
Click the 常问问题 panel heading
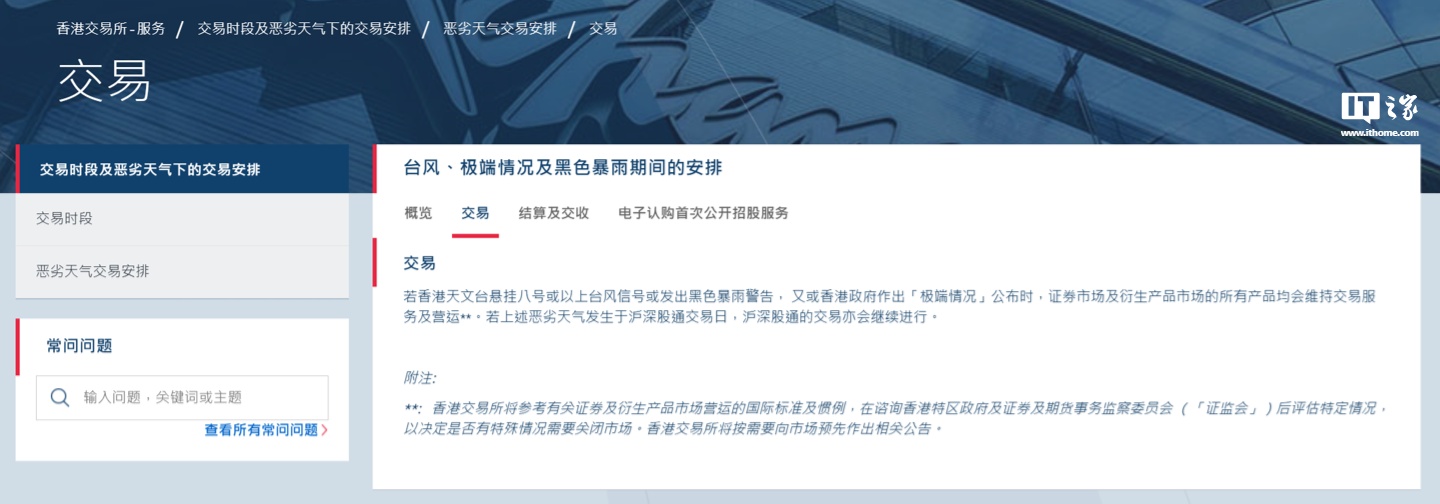(x=79, y=346)
